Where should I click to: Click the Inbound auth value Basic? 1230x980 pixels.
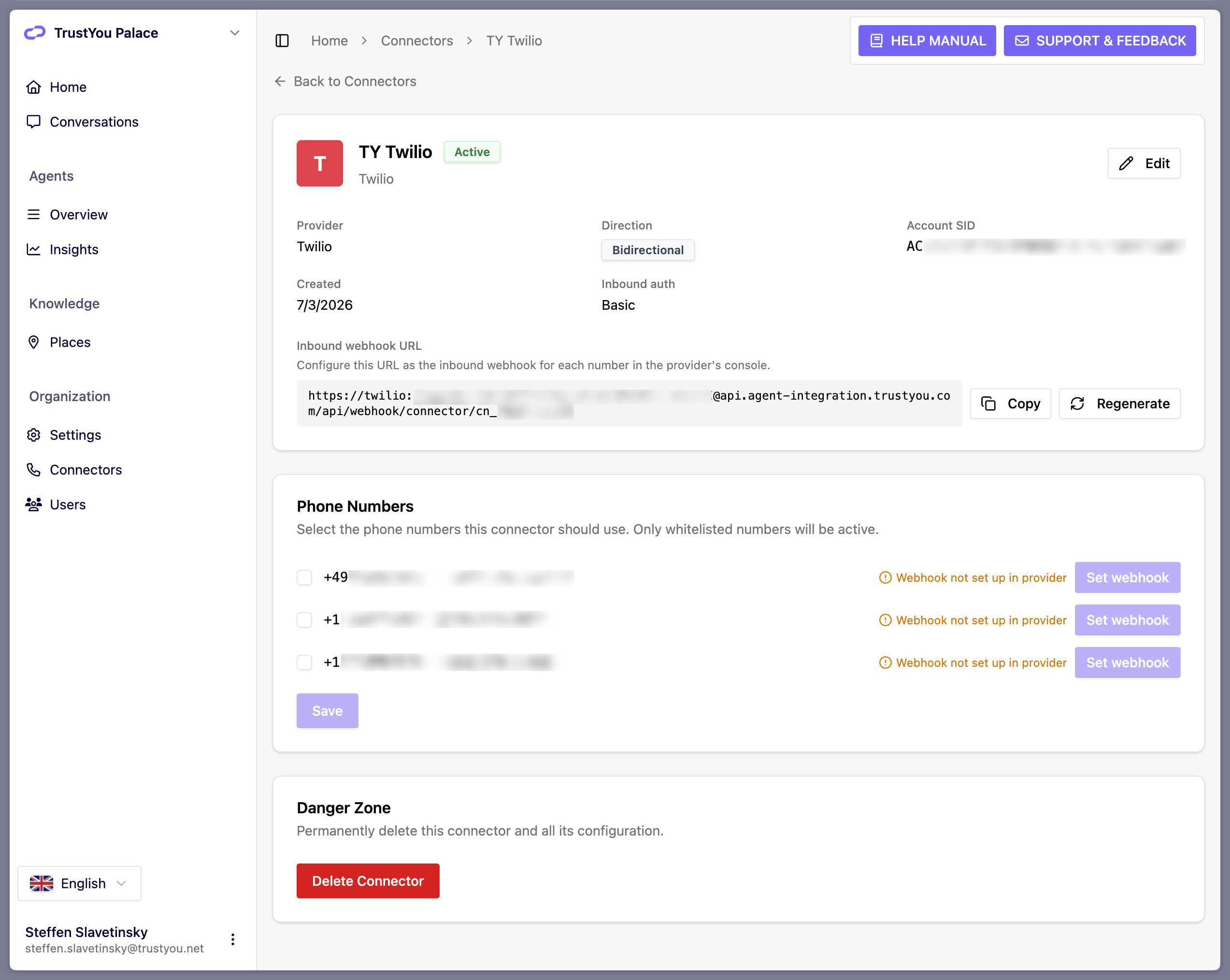pyautogui.click(x=618, y=305)
